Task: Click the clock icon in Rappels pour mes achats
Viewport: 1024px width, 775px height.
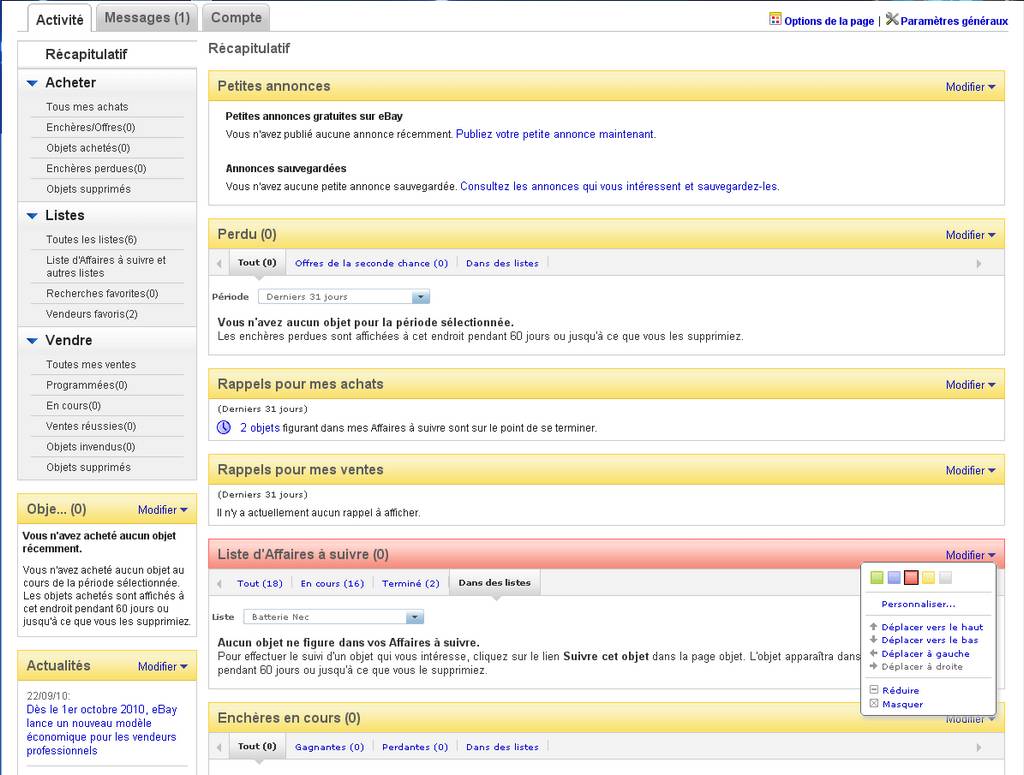Action: point(224,427)
